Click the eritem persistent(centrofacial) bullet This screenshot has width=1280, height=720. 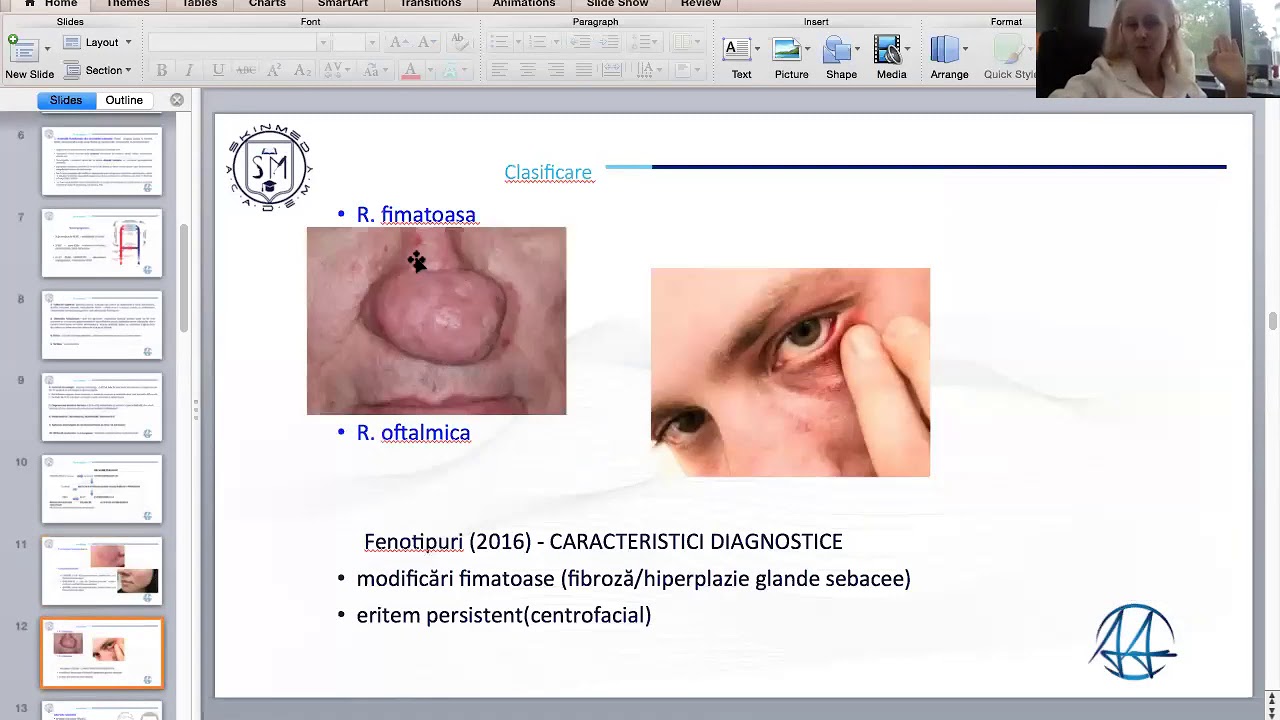pos(504,615)
